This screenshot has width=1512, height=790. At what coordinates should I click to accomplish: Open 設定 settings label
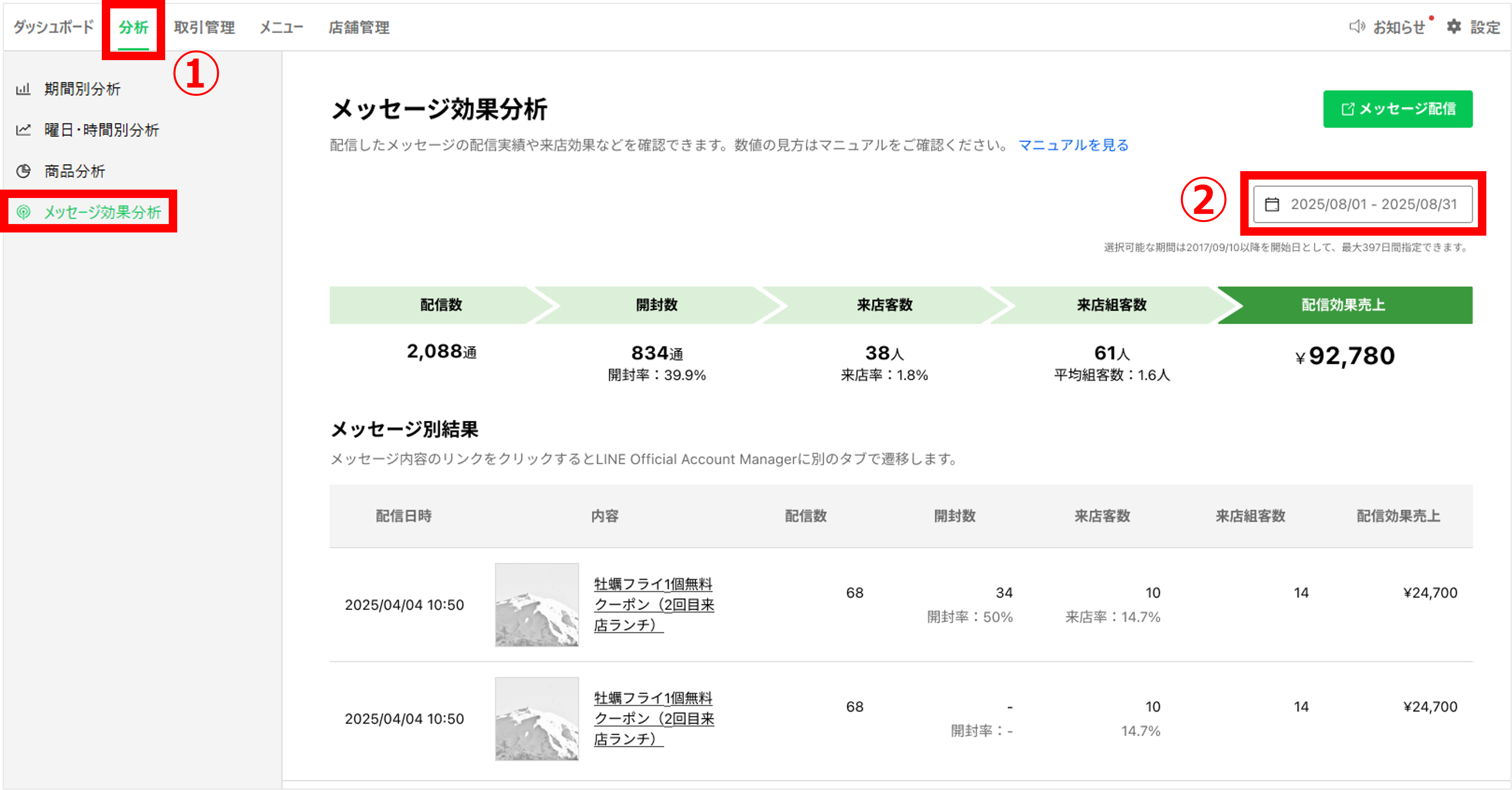pyautogui.click(x=1485, y=27)
